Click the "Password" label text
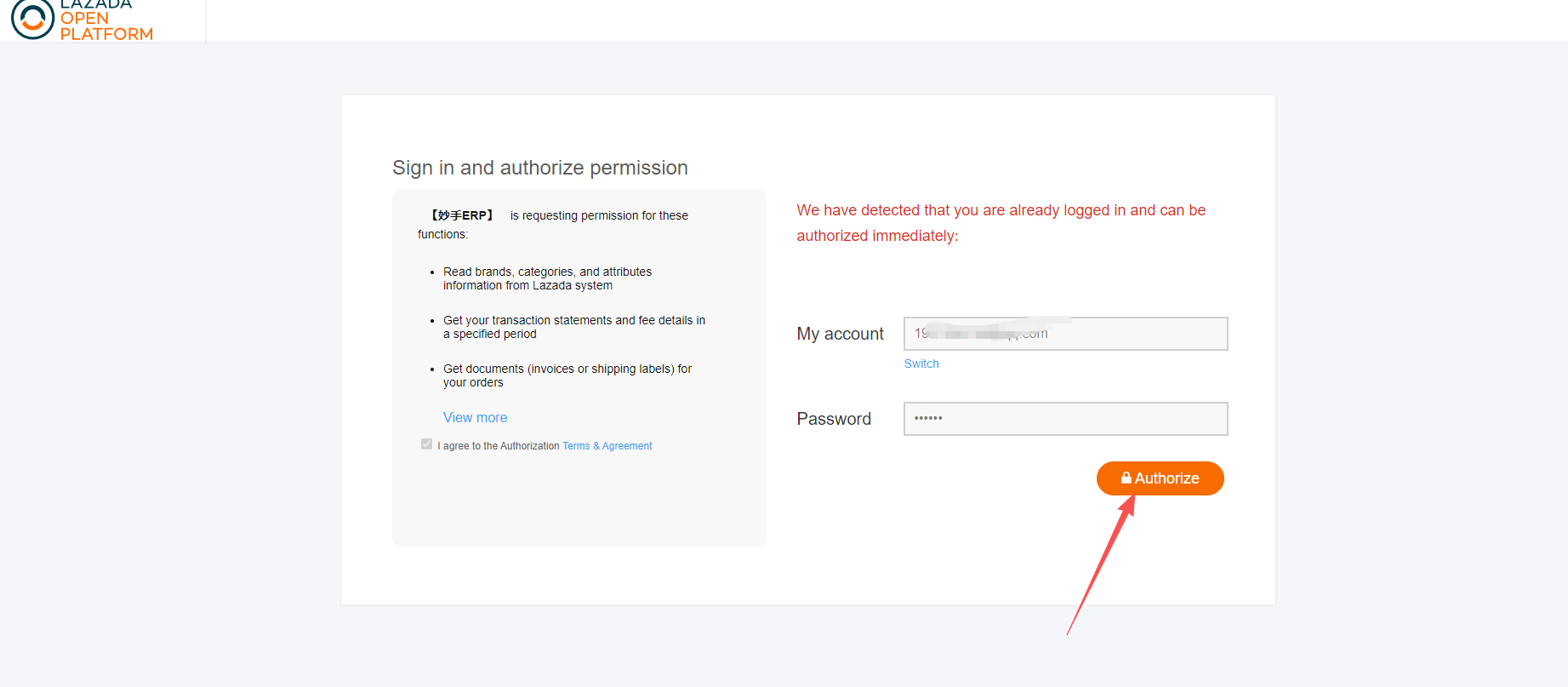 [x=834, y=419]
